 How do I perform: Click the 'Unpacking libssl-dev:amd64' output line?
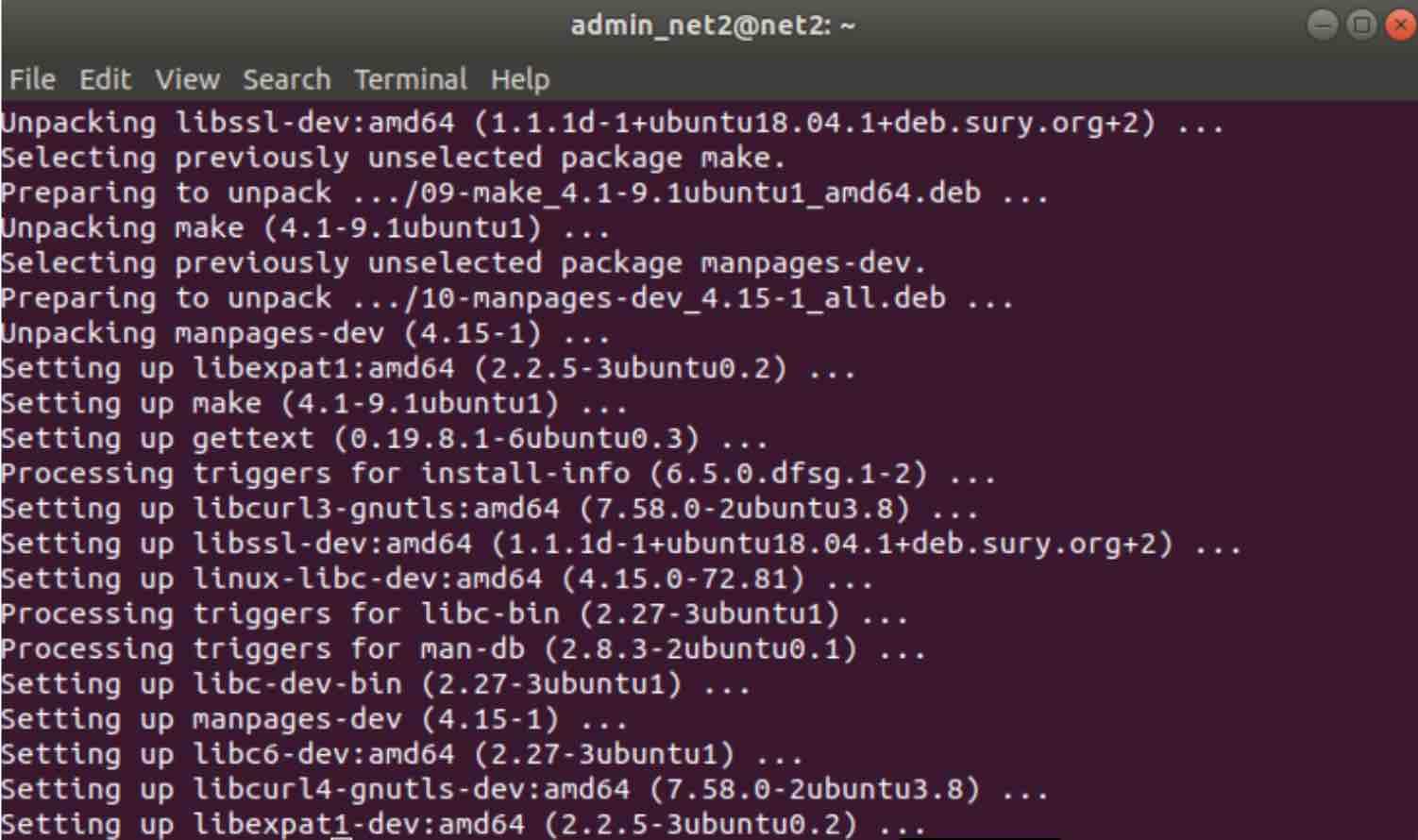(612, 123)
